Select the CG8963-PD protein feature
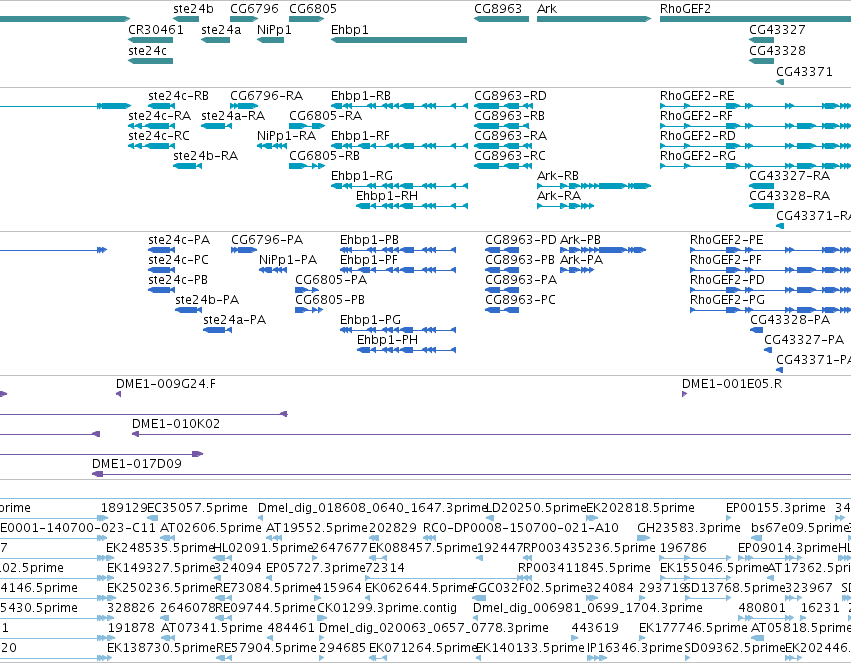 (x=502, y=250)
